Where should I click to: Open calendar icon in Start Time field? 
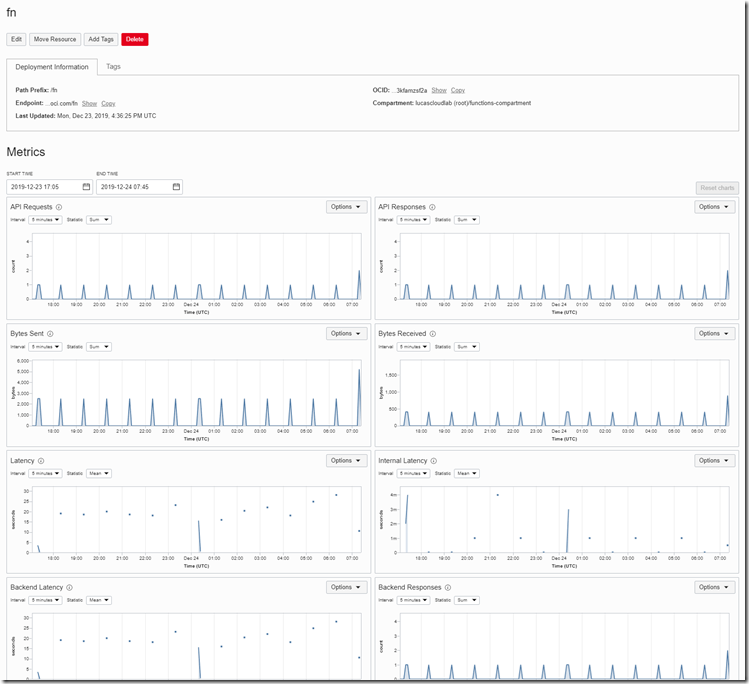coord(86,187)
